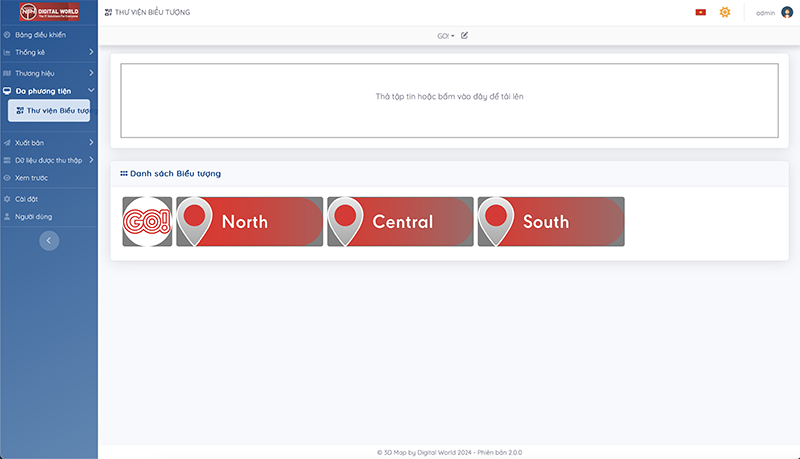Image resolution: width=800 pixels, height=459 pixels.
Task: Open Bảng điều khiển dashboard
Action: (x=40, y=35)
